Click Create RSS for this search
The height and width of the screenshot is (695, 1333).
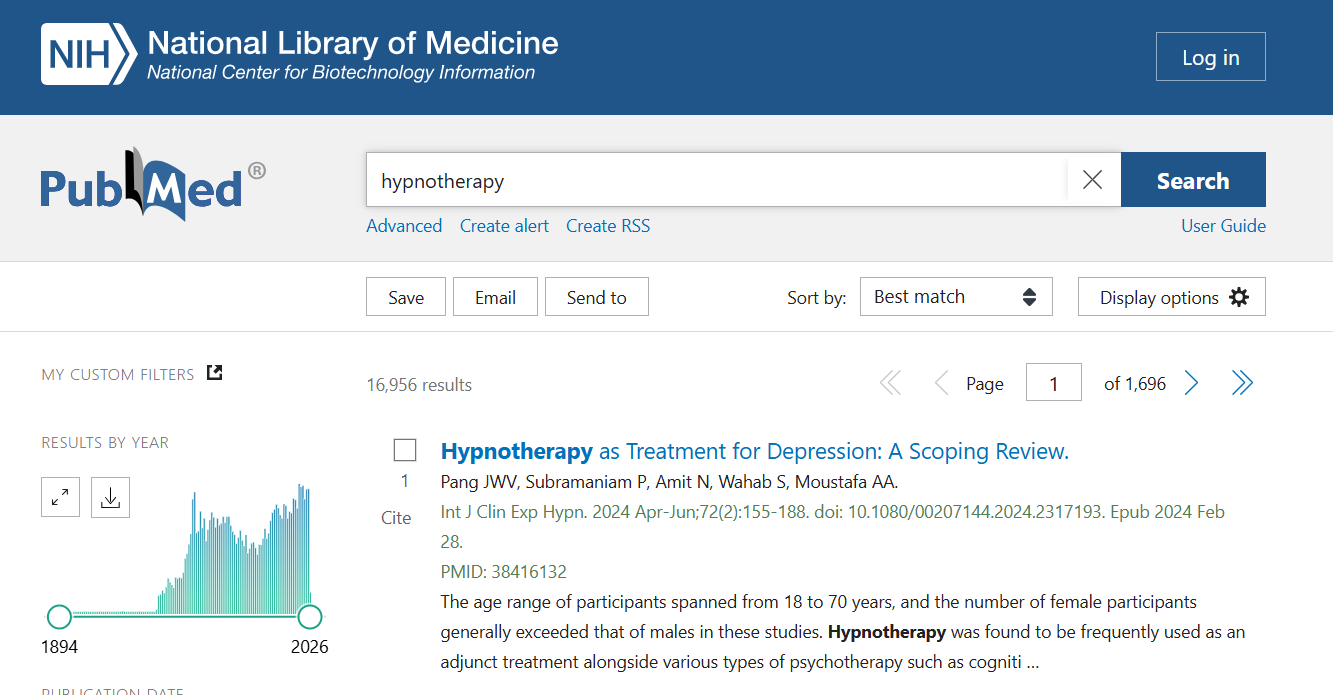[607, 225]
